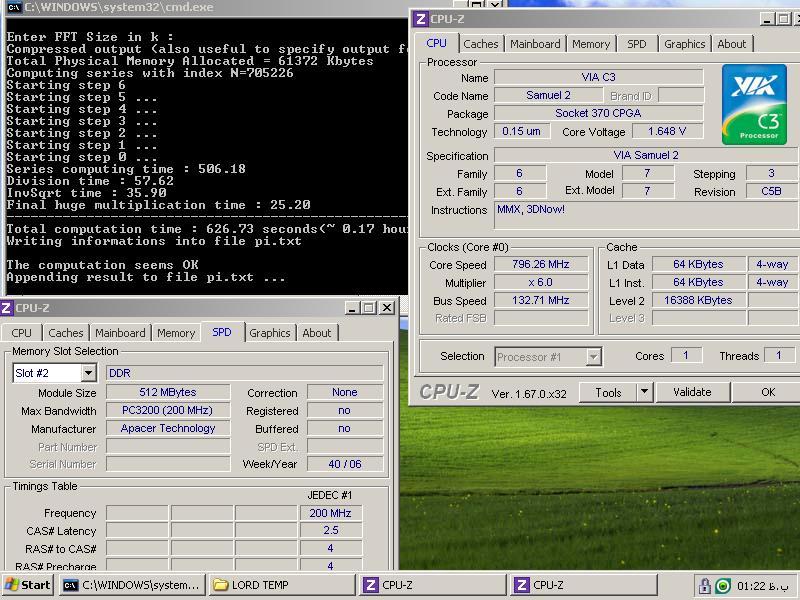The height and width of the screenshot is (600, 800).
Task: Click the 0.15 um technology value
Action: coord(521,131)
